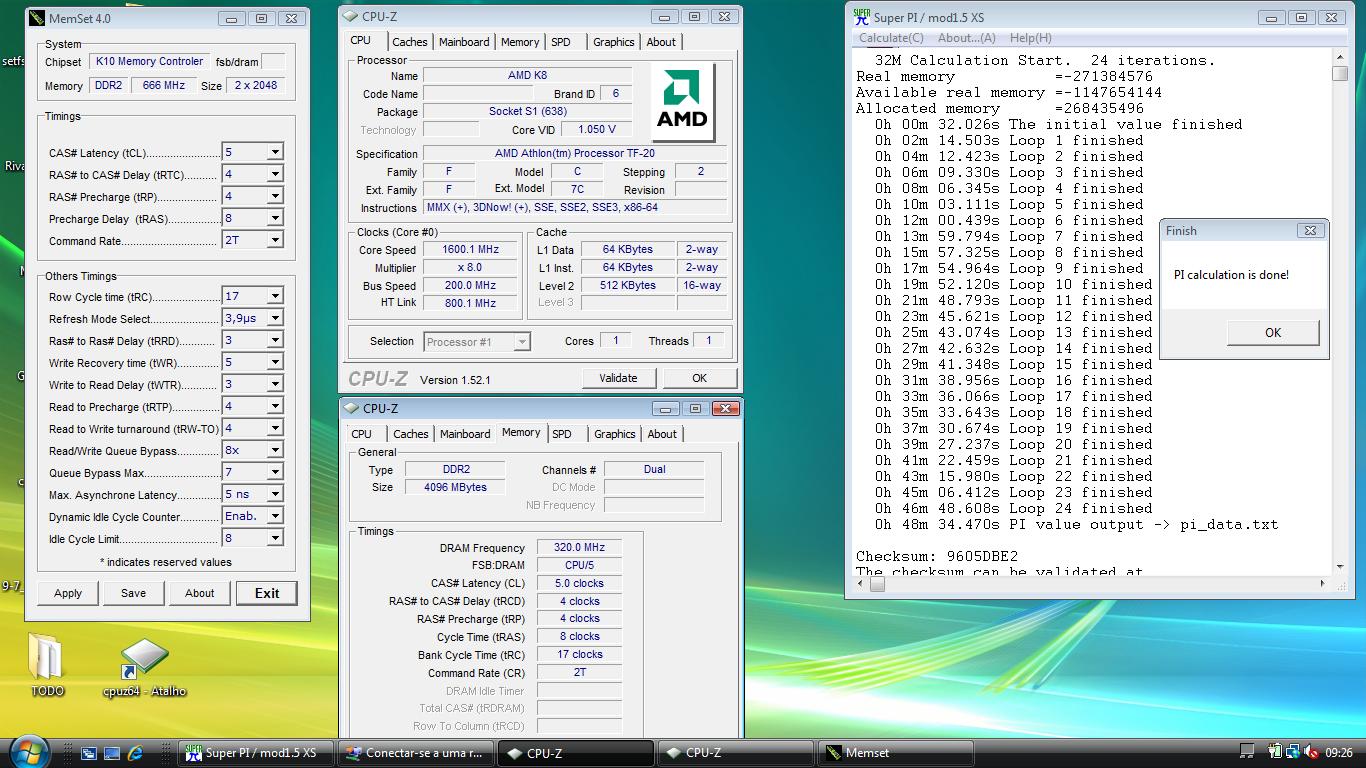Open the cpuz64 - Atalho desktop shortcut
This screenshot has height=768, width=1366.
pos(145,667)
